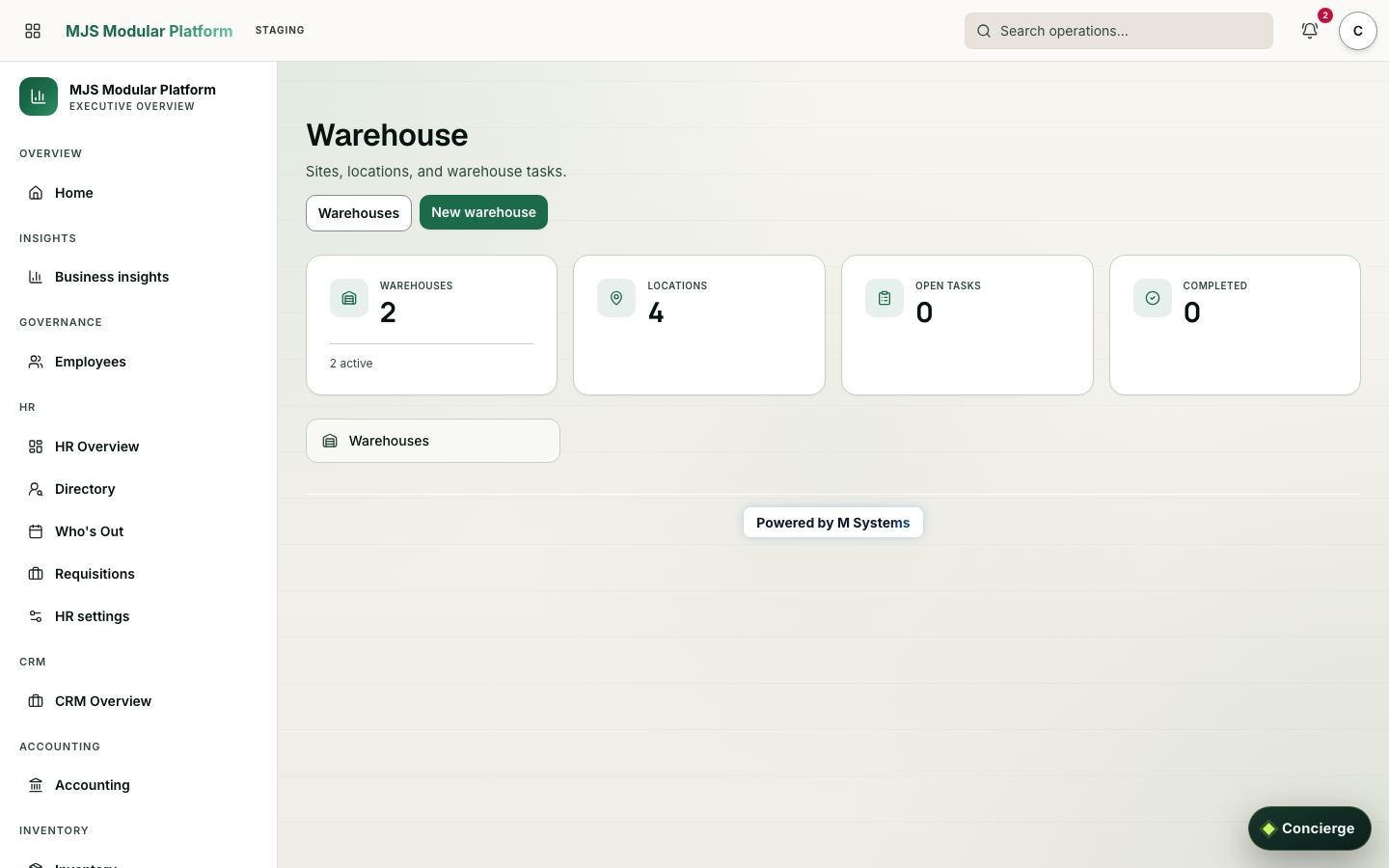Click the Completed checkmark icon
Image resolution: width=1389 pixels, height=868 pixels.
[x=1153, y=298]
